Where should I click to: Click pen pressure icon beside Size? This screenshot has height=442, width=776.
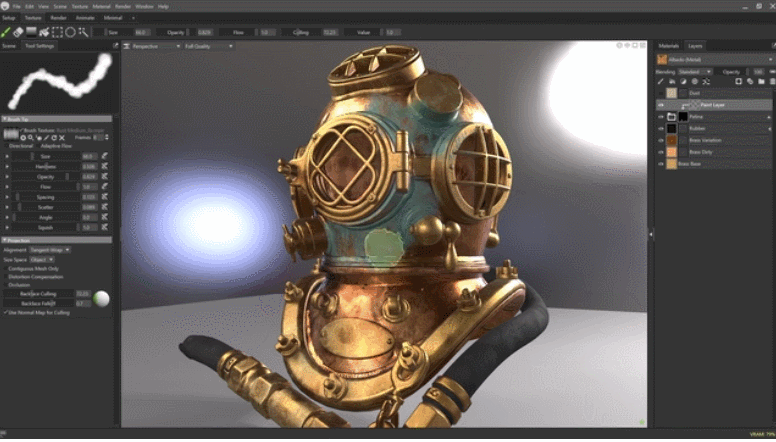105,157
